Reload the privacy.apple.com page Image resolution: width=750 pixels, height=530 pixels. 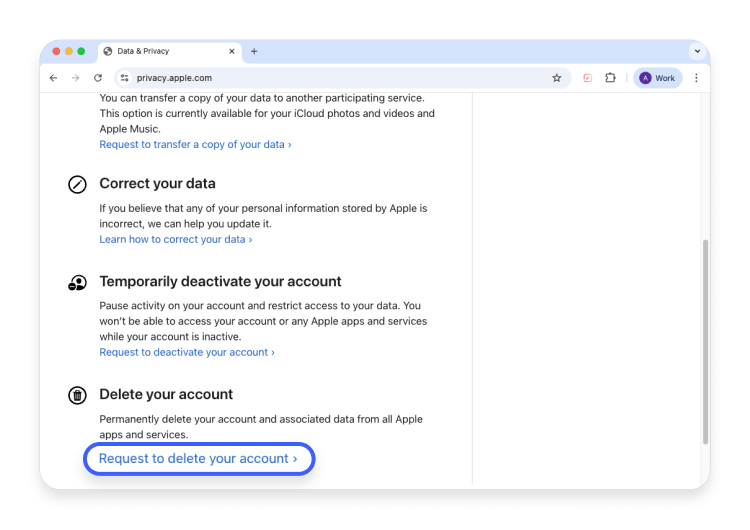coord(98,78)
